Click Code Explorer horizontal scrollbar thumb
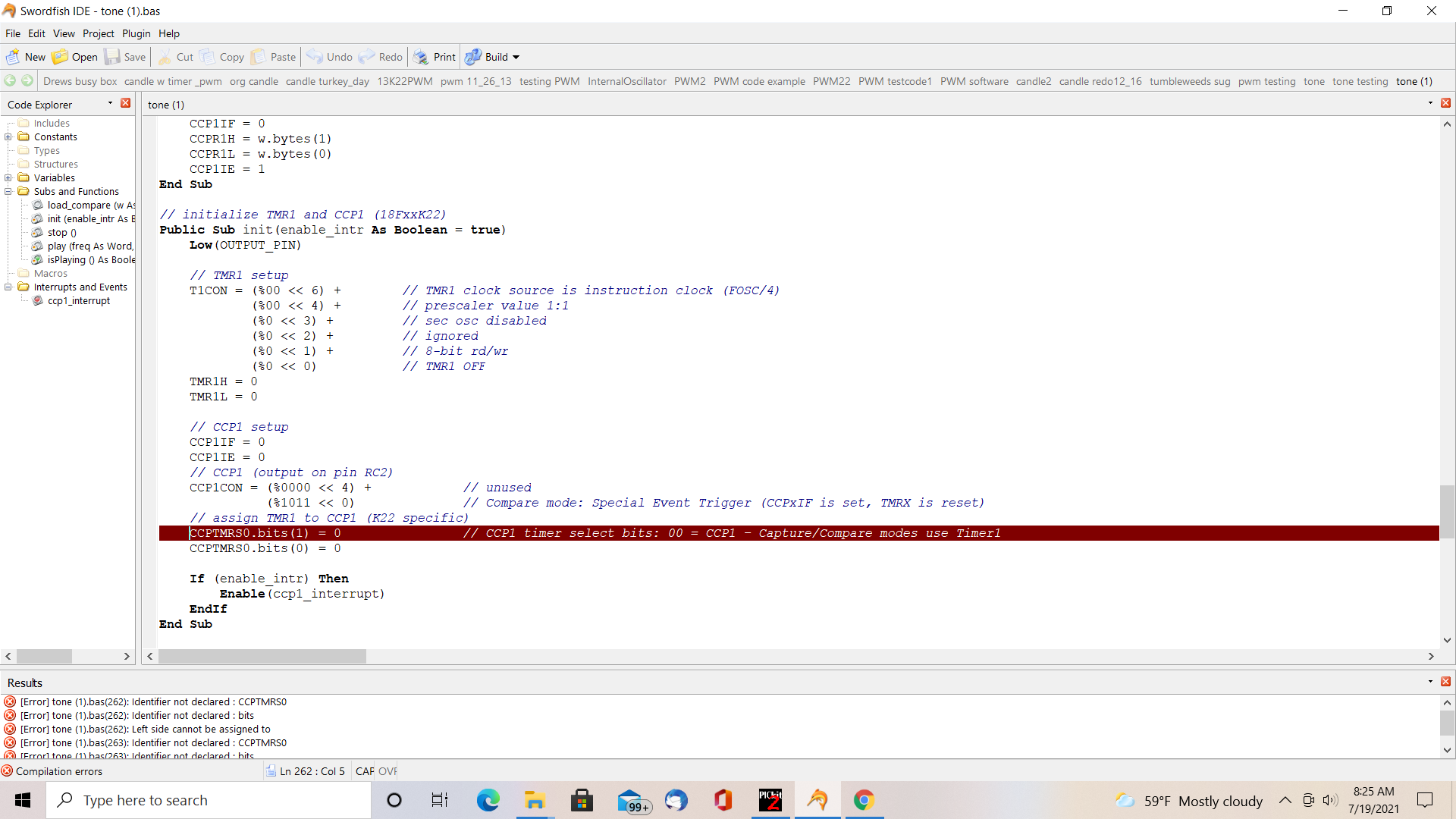Screen dimensions: 1456x819 click(44, 656)
